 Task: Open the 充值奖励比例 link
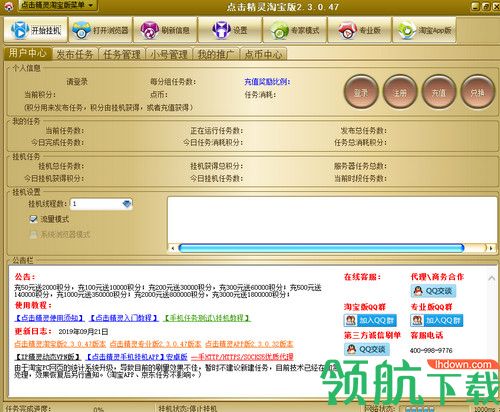[x=267, y=82]
